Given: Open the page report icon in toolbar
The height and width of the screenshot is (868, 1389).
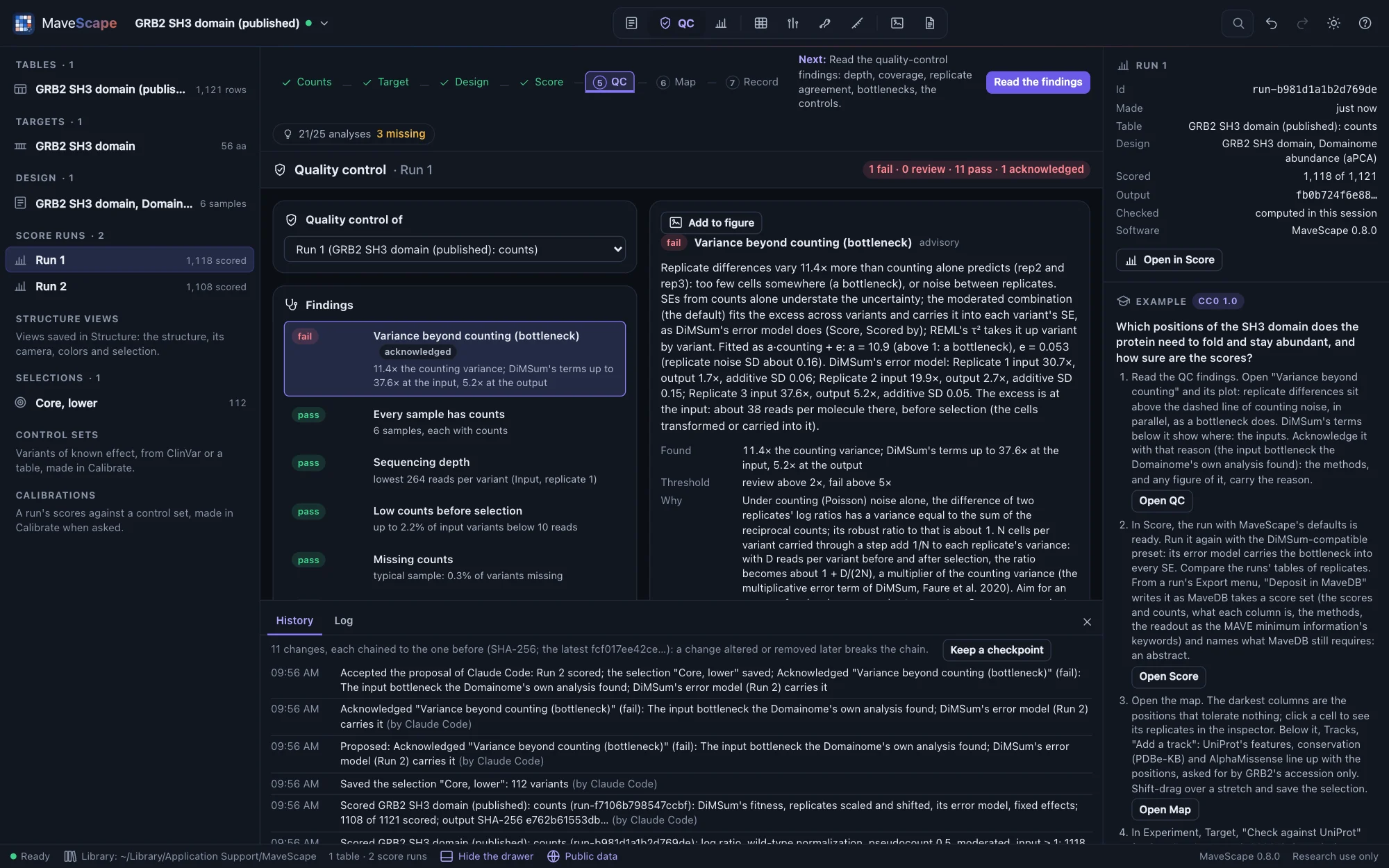Looking at the screenshot, I should [x=929, y=23].
